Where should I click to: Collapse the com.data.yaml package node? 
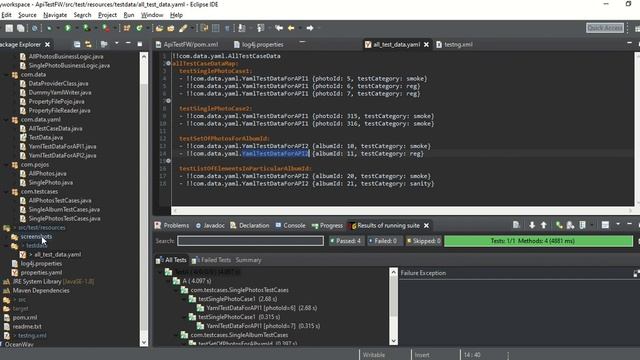pos(6,120)
